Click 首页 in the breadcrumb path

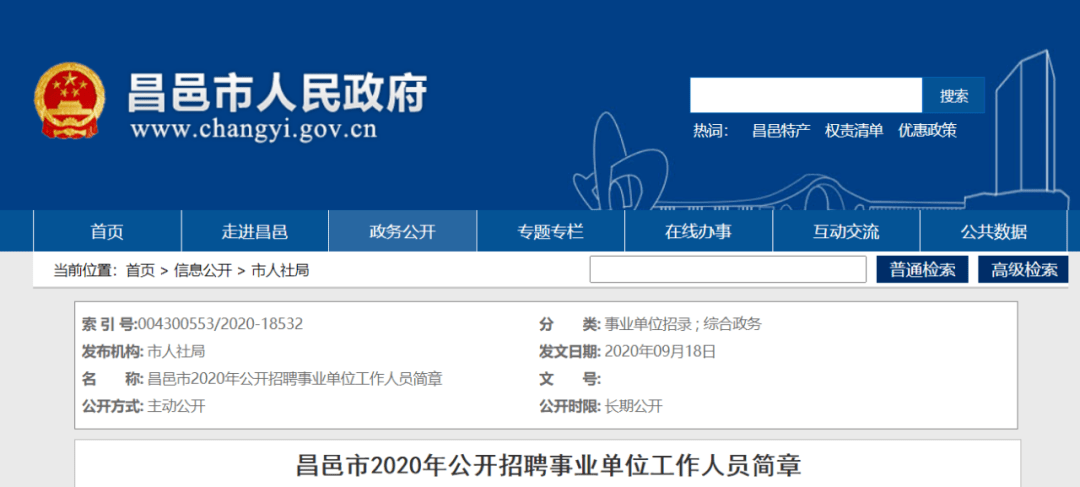(x=140, y=270)
